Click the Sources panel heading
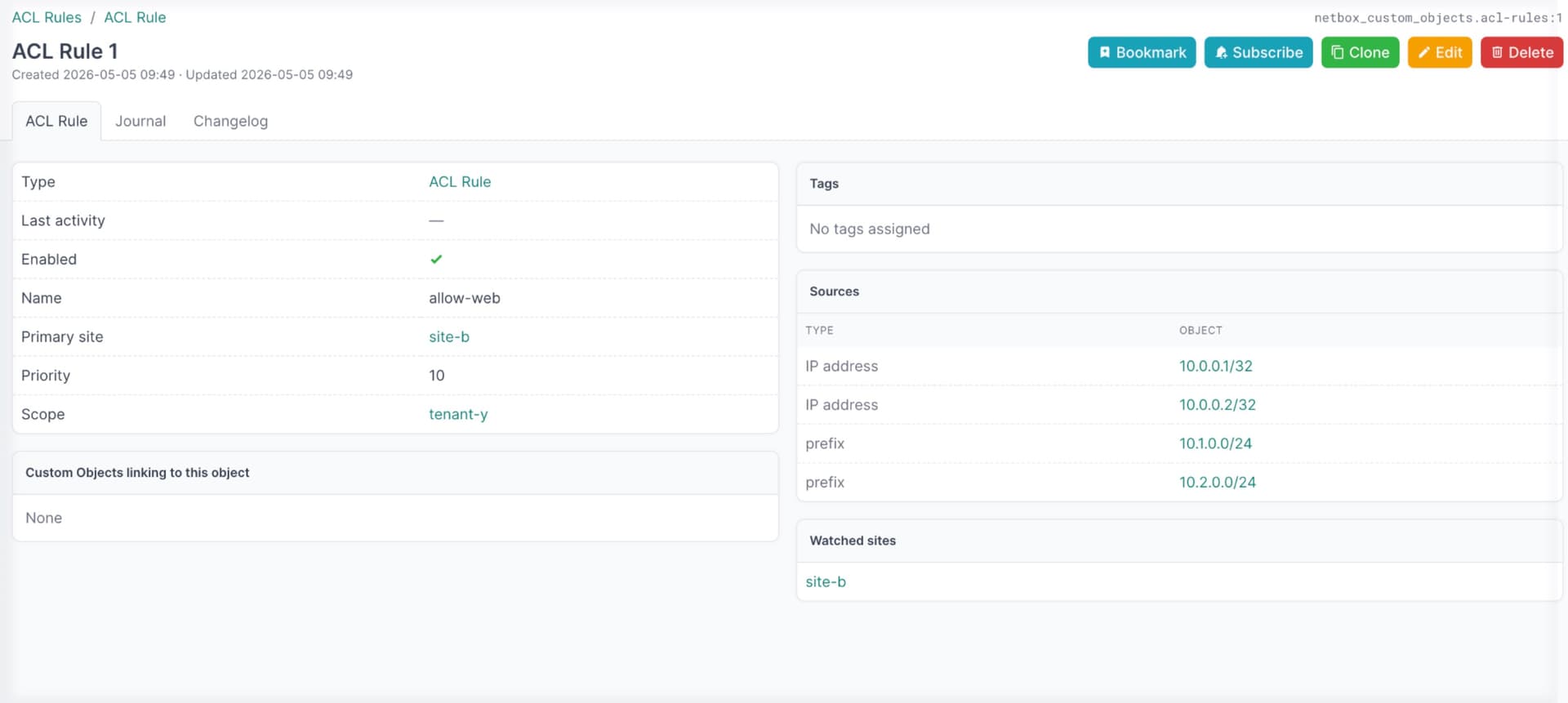 click(x=834, y=291)
